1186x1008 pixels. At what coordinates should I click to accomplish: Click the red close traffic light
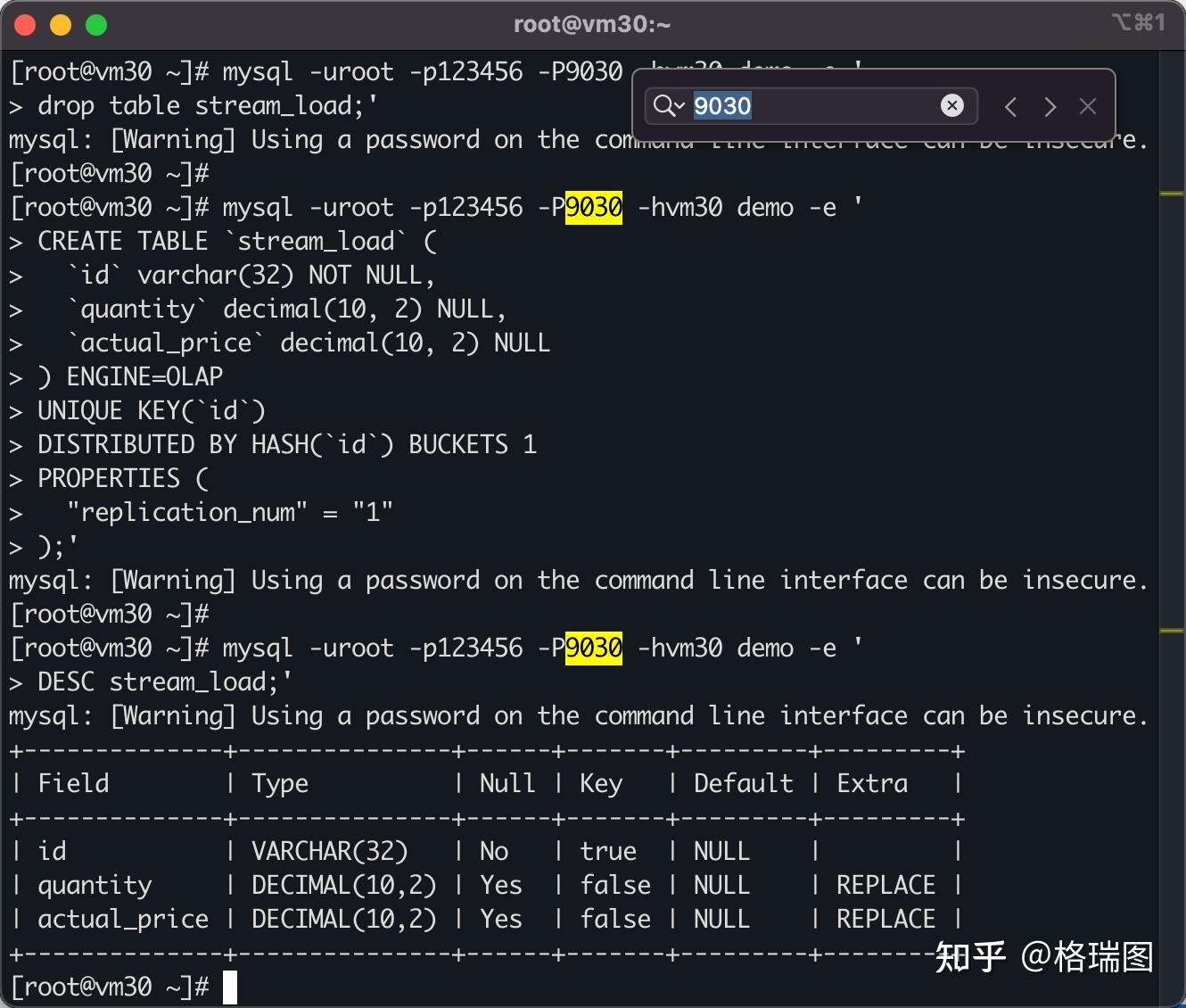(25, 24)
